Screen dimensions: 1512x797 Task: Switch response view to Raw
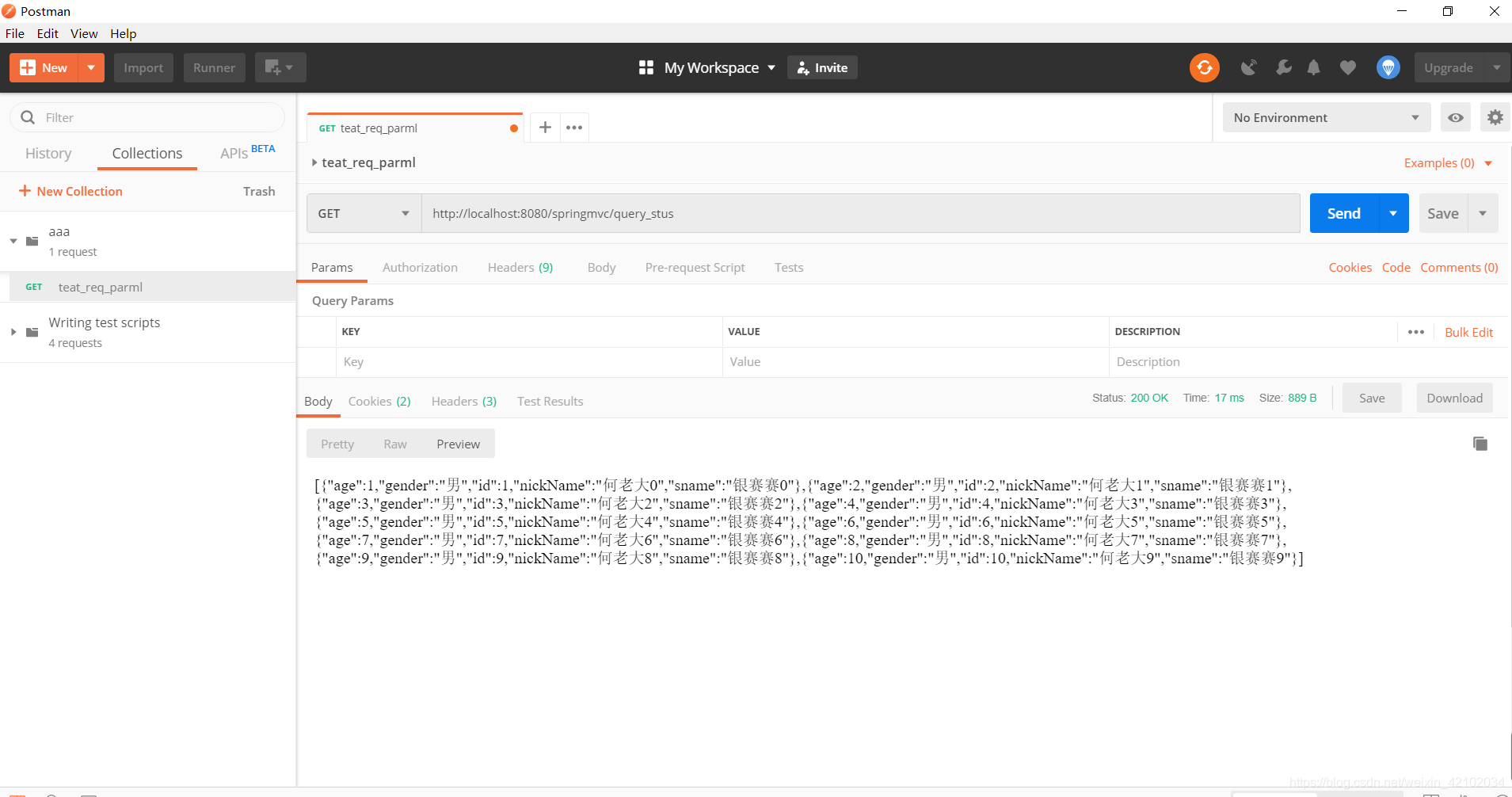point(395,444)
